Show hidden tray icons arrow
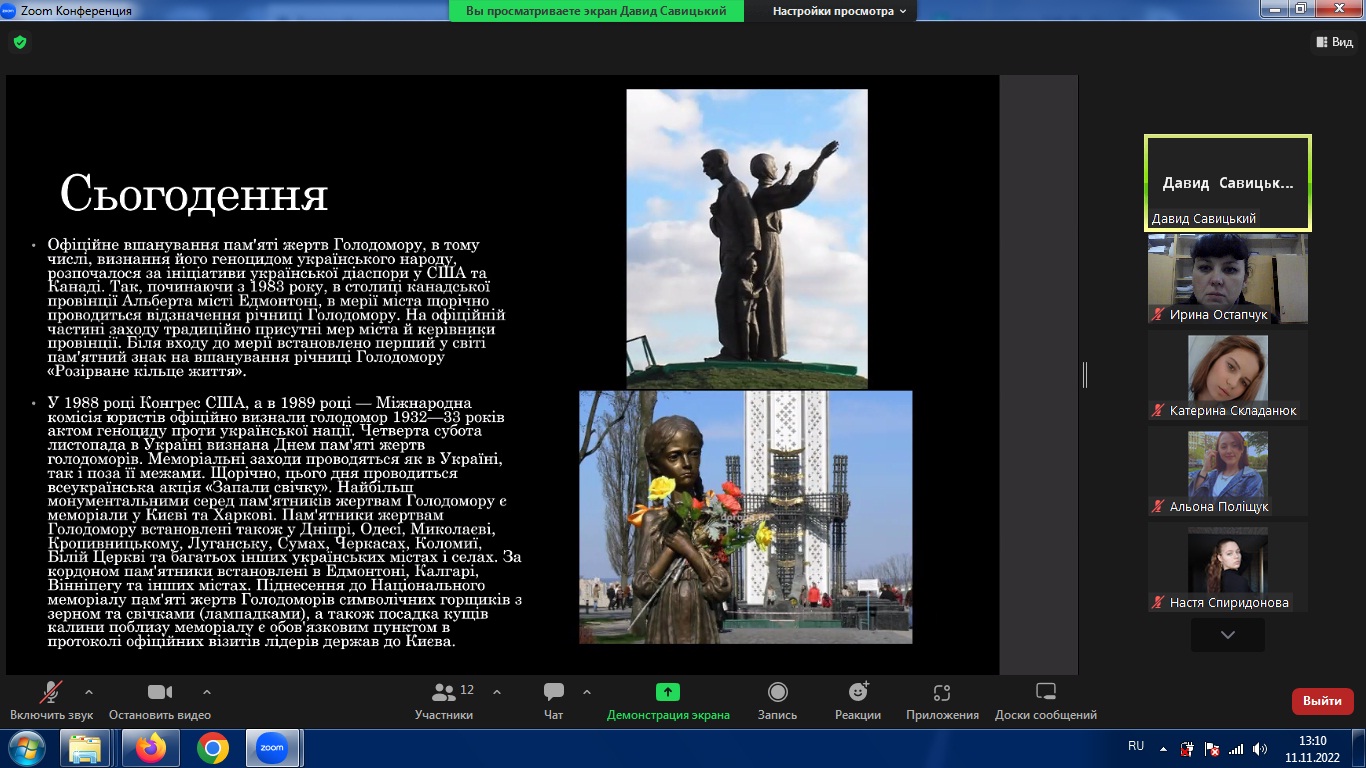The height and width of the screenshot is (768, 1366). pos(1162,748)
